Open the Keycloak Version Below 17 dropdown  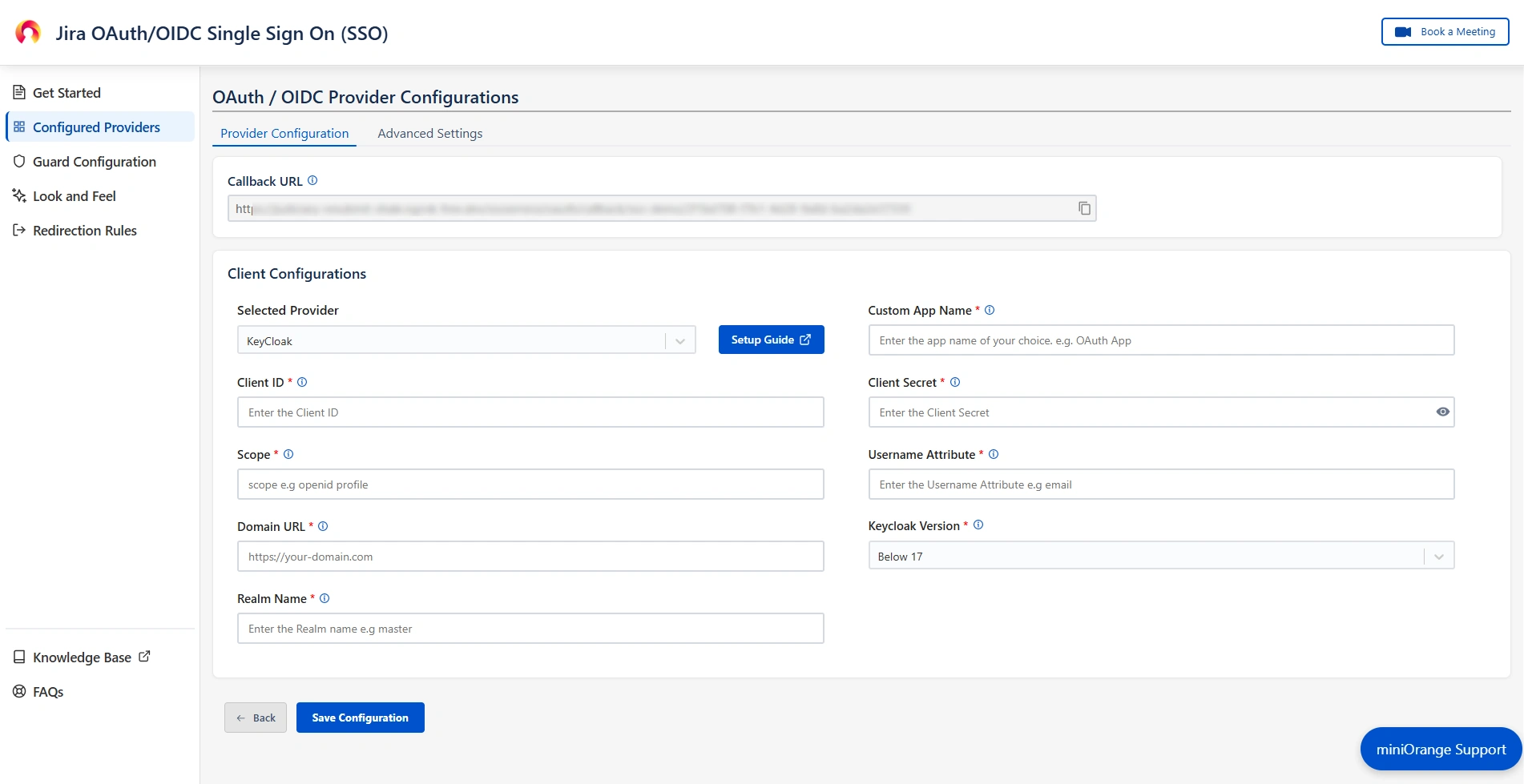click(1161, 556)
